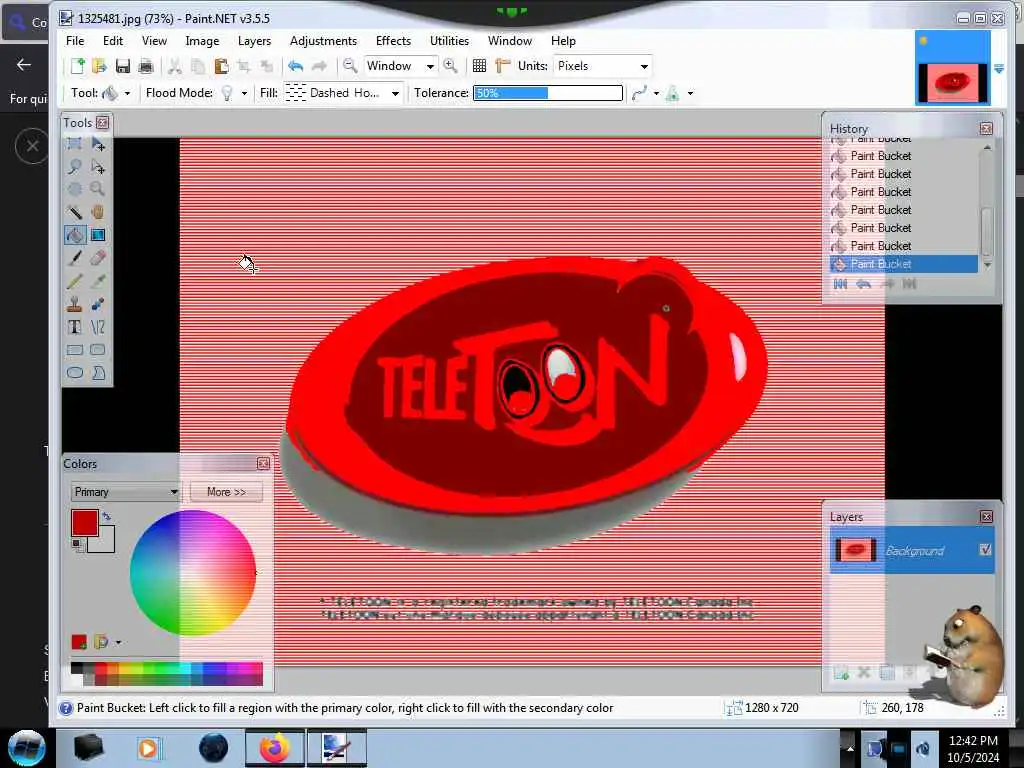
Task: Click the Open file toolbar icon
Action: pos(99,66)
